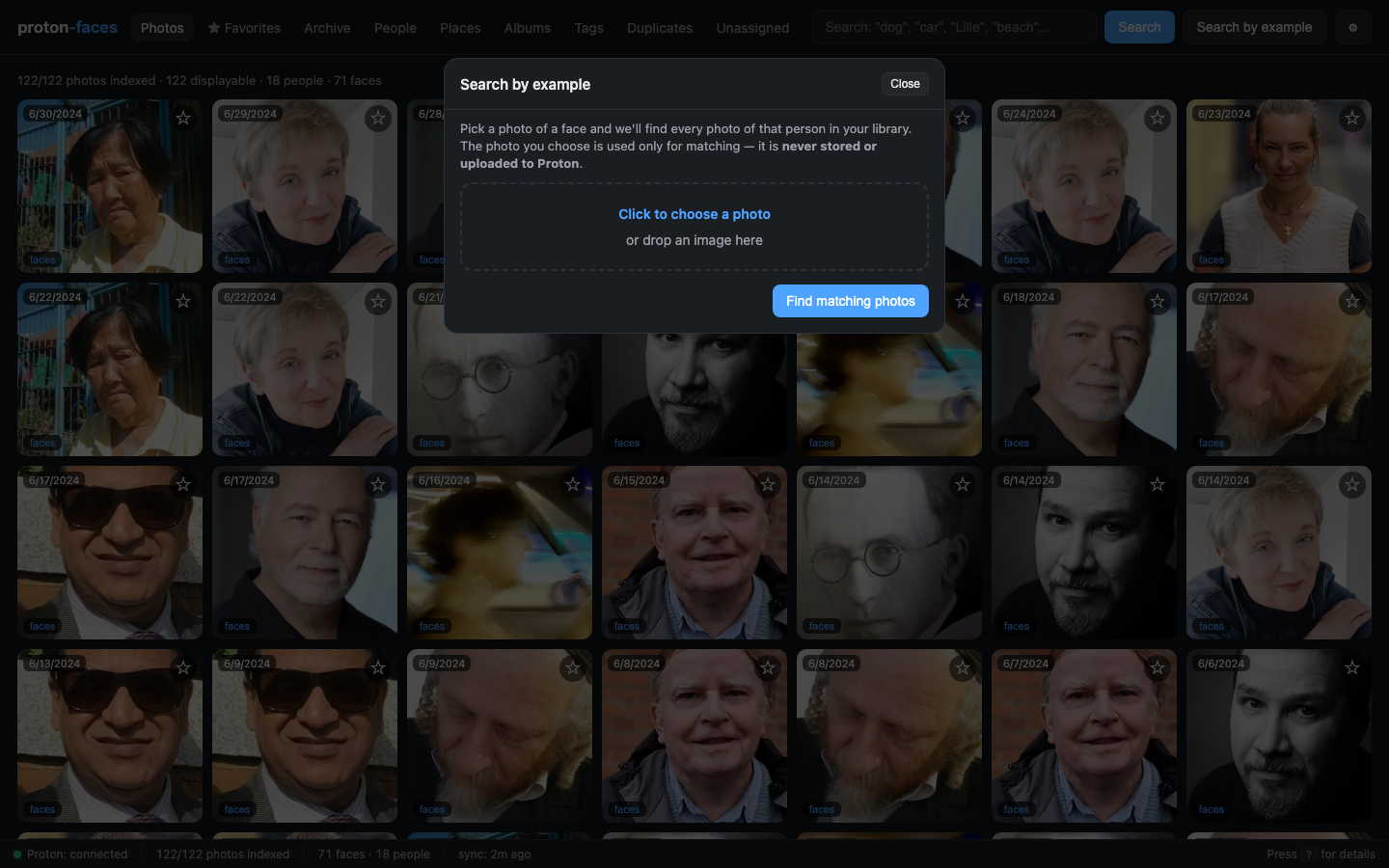
Task: Toggle the favorite star on 6/7/2024 photo
Action: click(x=1157, y=667)
